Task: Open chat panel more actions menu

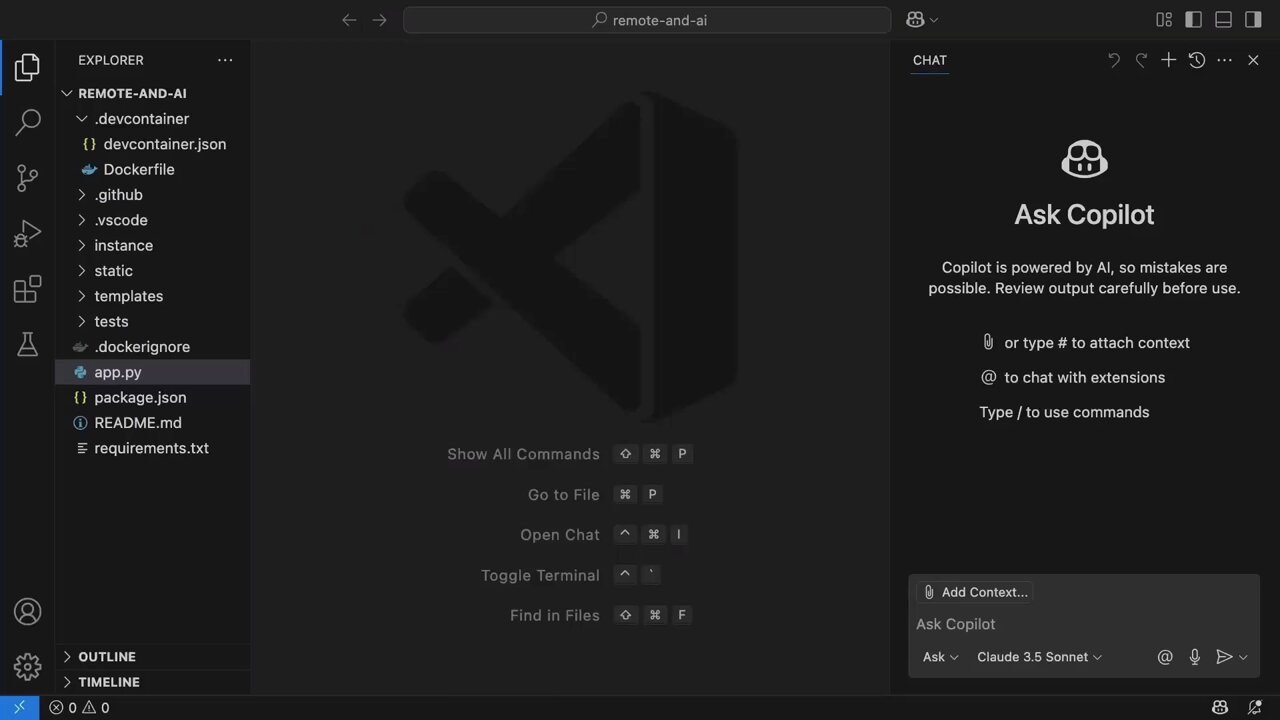Action: (x=1224, y=60)
